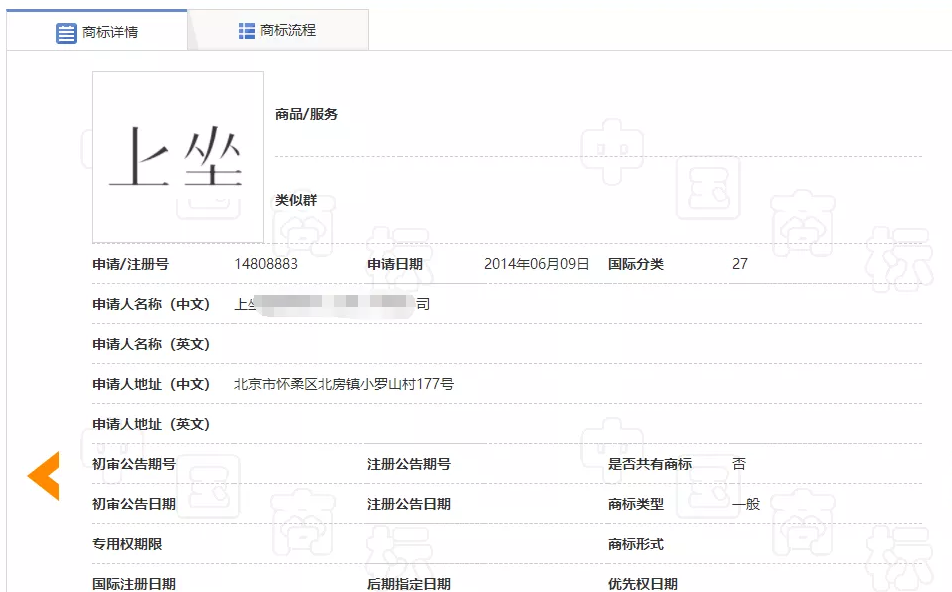Click the blurred applicant Chinese name
The width and height of the screenshot is (952, 592).
pos(332,304)
